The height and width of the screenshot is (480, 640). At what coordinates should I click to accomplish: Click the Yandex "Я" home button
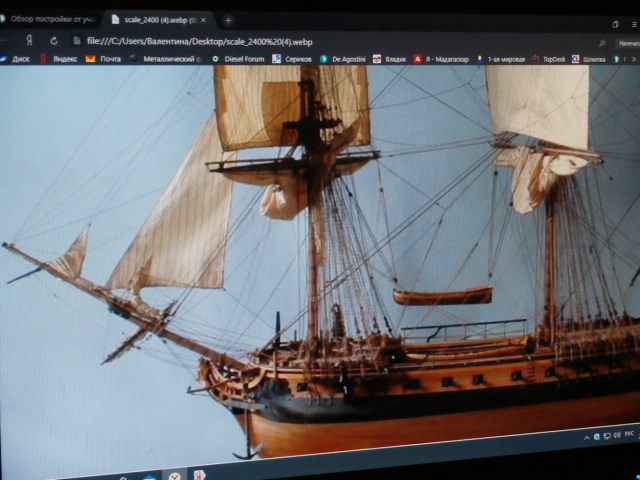coord(30,40)
